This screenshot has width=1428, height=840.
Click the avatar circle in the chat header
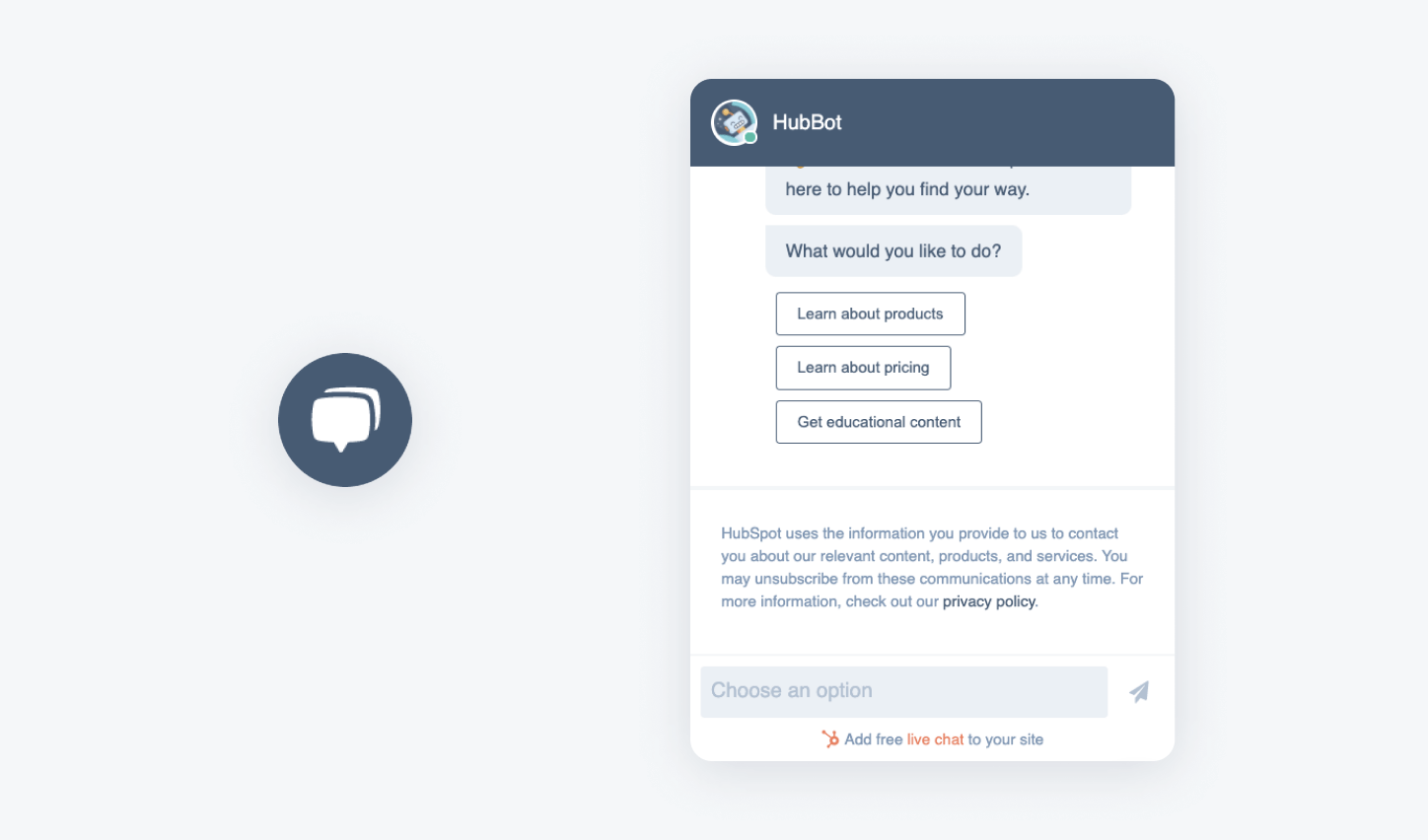pyautogui.click(x=733, y=122)
